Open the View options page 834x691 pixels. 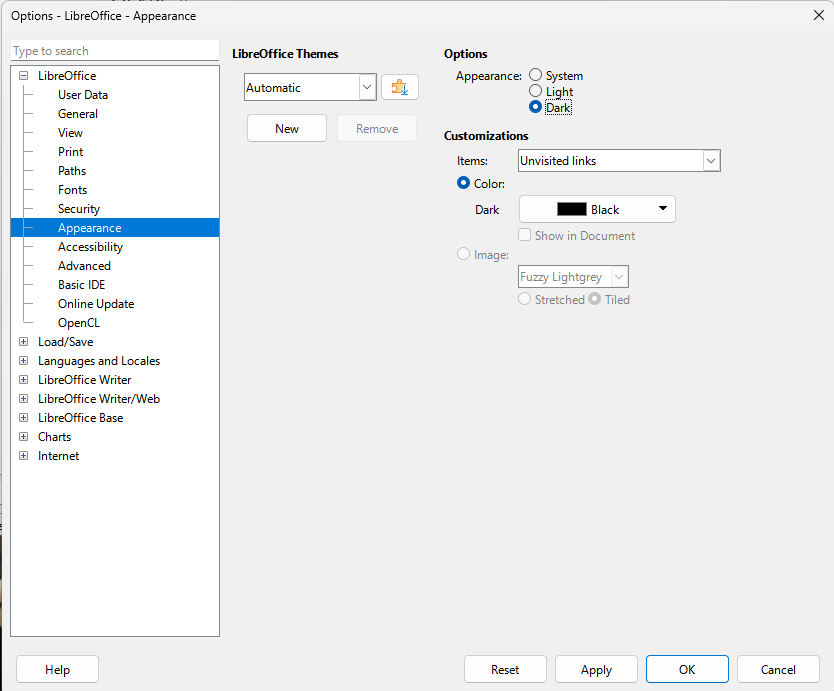[70, 132]
